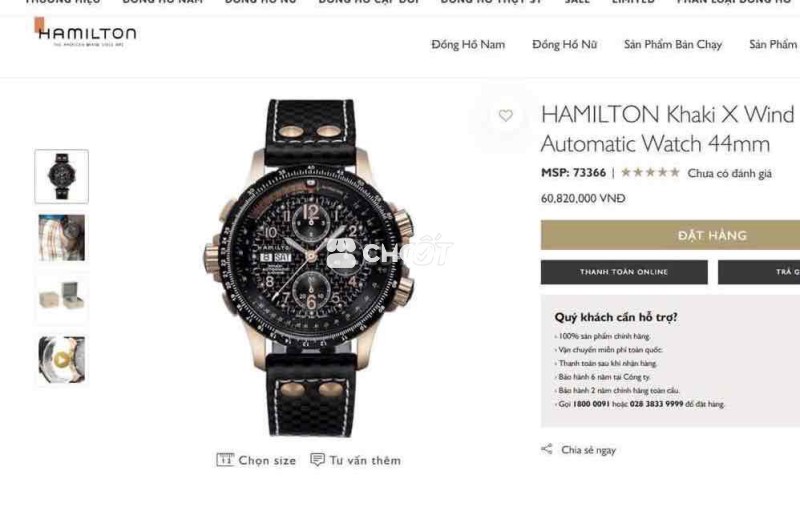This screenshot has height=507, width=800.
Task: Click Chưa có đánh giá review link
Action: pyautogui.click(x=729, y=173)
